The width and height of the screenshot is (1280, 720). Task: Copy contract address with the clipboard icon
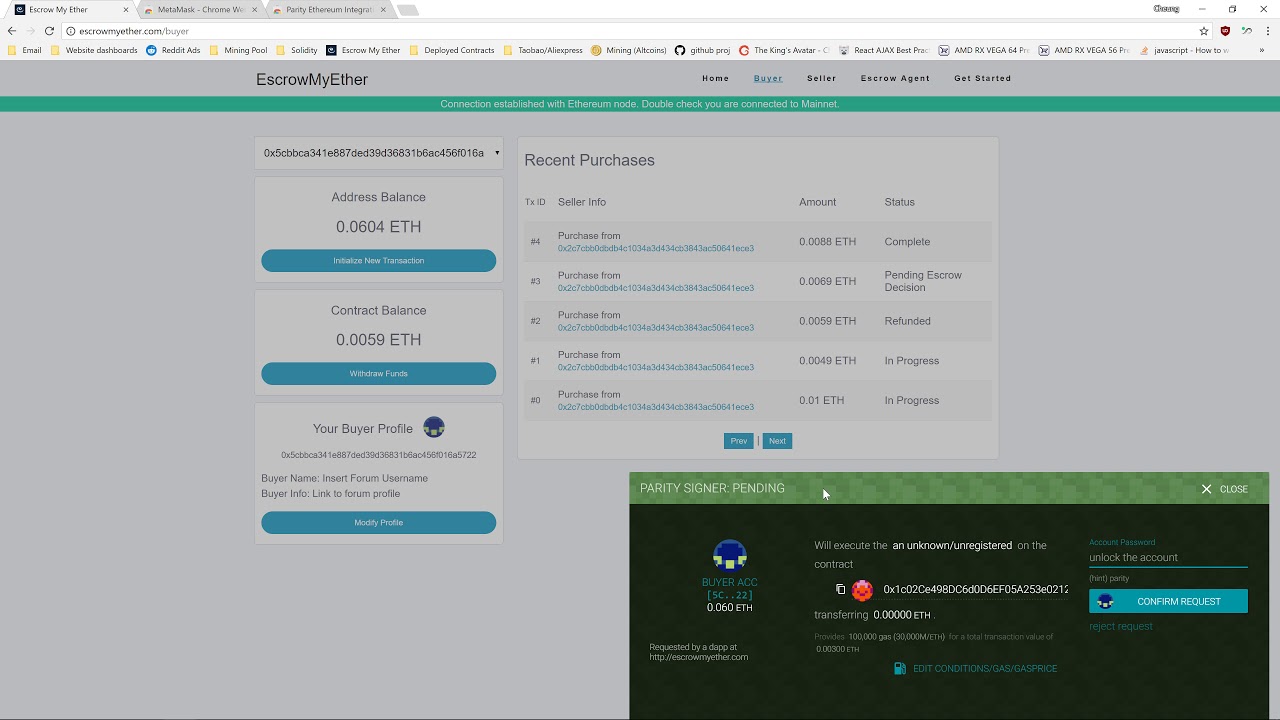[840, 590]
